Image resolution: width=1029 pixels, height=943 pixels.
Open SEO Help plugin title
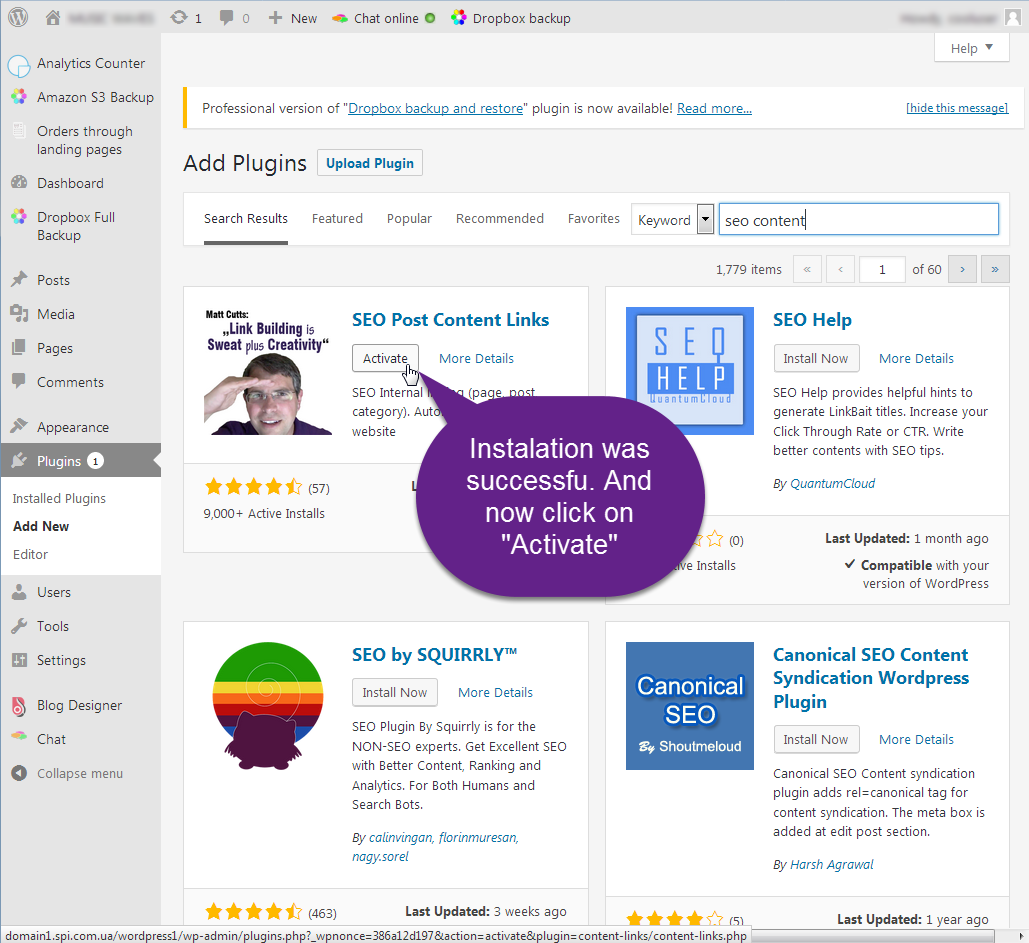(812, 320)
